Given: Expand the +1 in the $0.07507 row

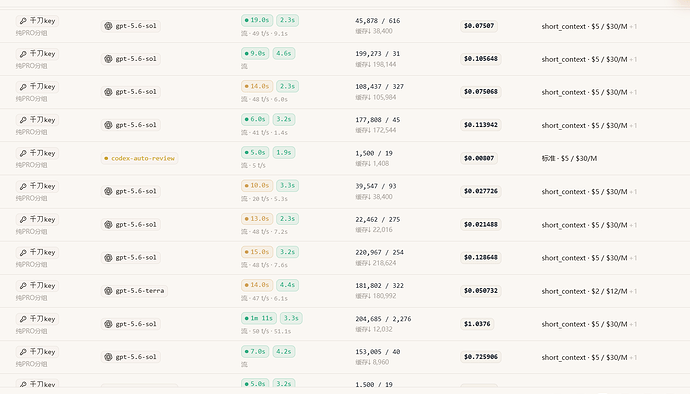Looking at the screenshot, I should click(x=633, y=27).
